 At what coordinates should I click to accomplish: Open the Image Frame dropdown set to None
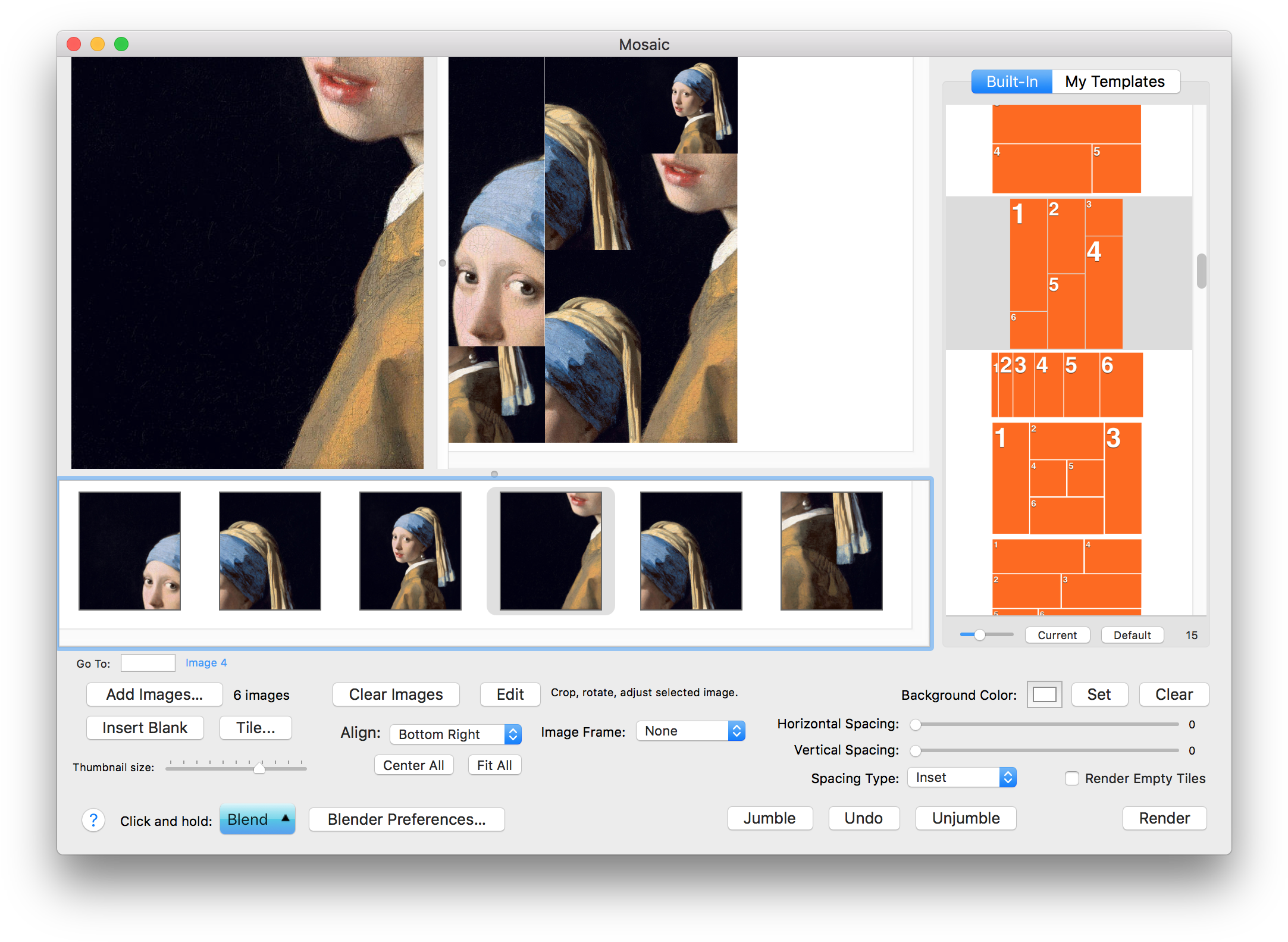click(691, 731)
